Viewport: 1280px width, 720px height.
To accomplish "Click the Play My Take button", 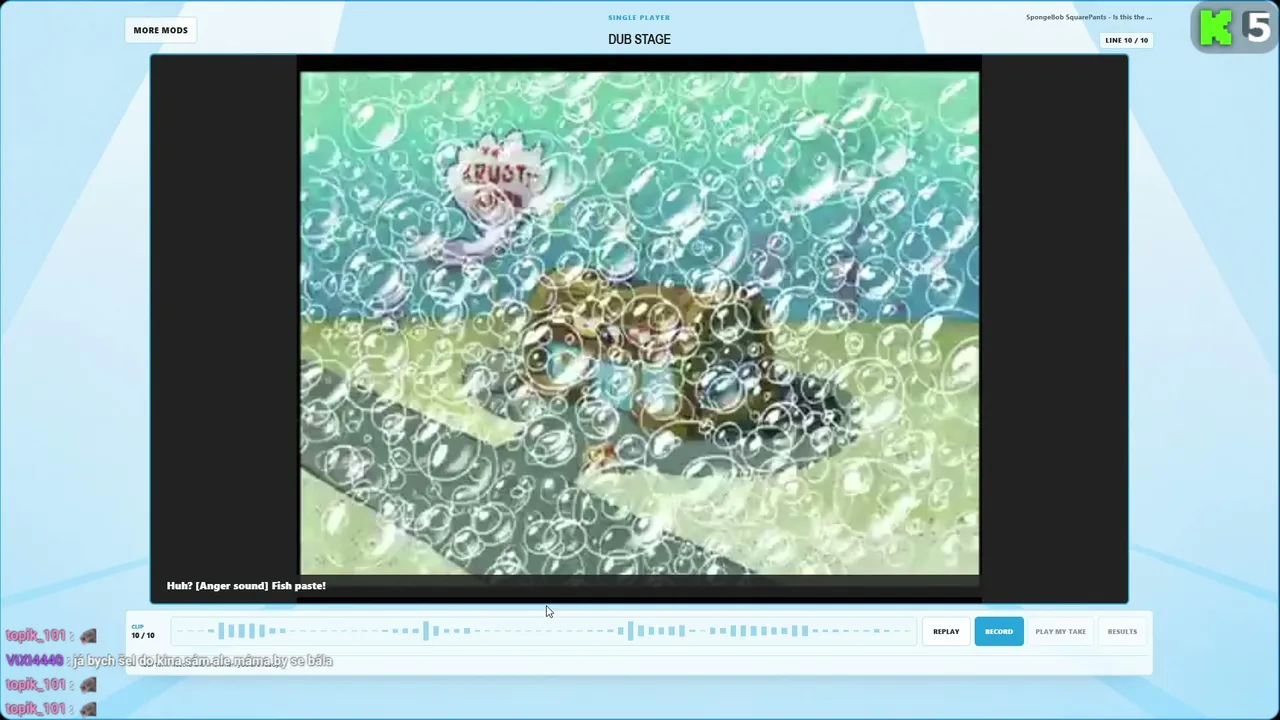I will (1060, 631).
